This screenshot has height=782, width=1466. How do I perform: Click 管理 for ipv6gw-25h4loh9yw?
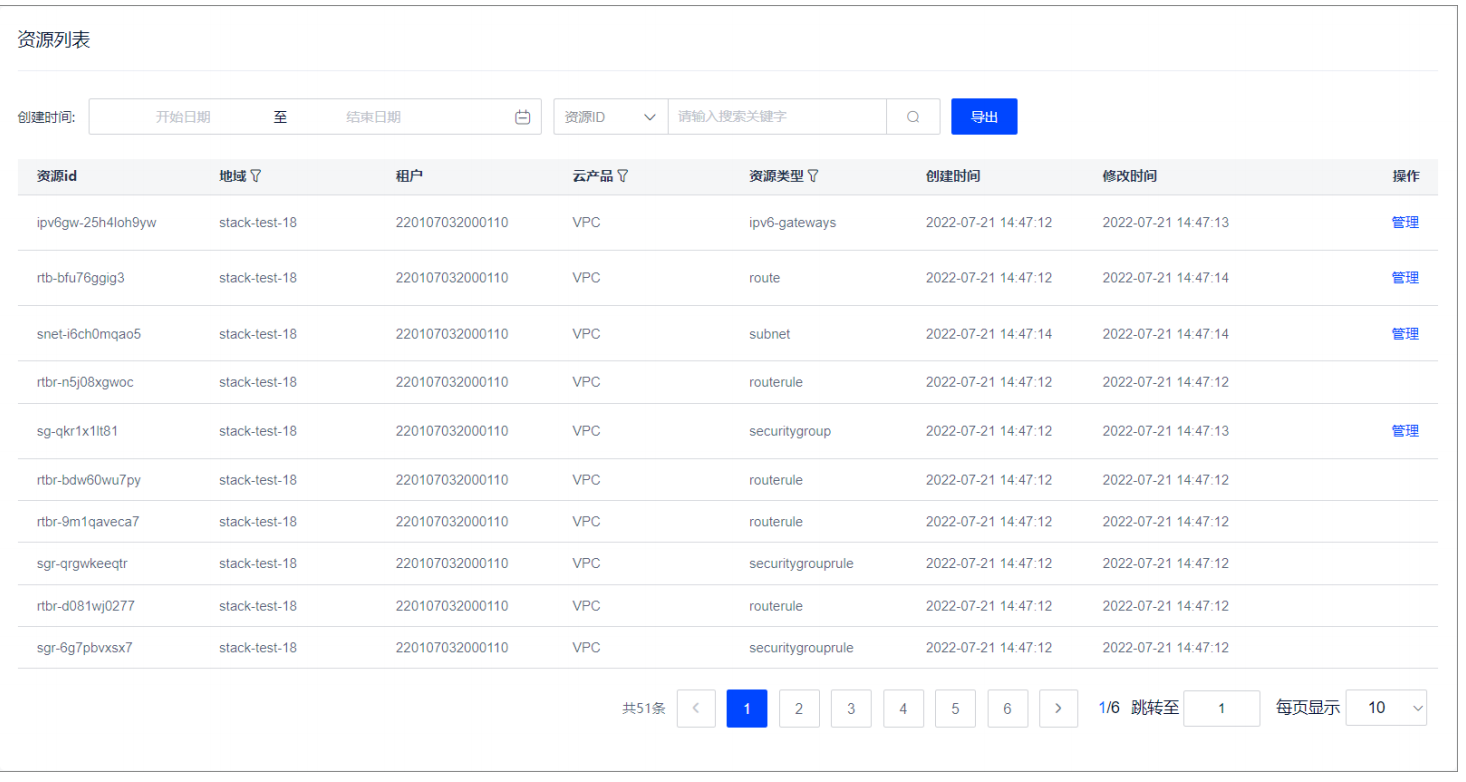[x=1405, y=223]
